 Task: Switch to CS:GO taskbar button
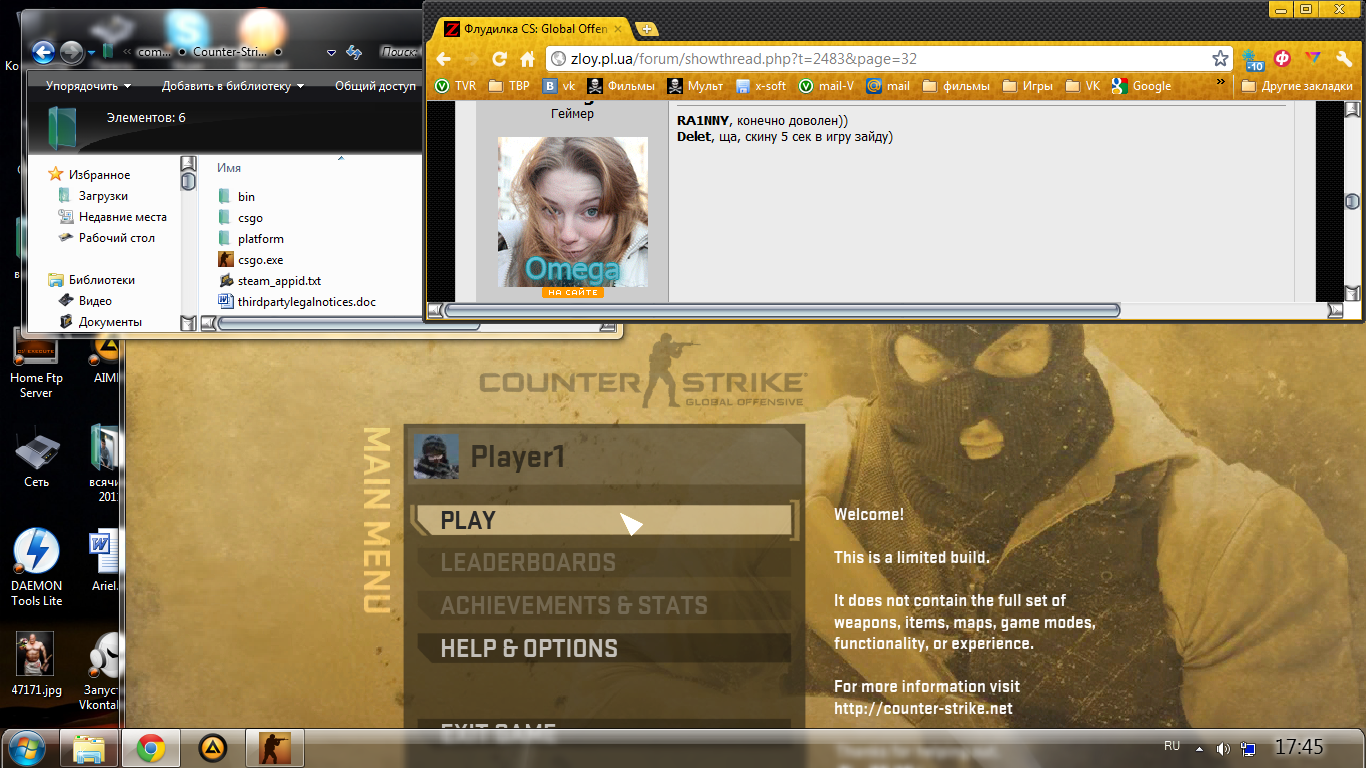coord(275,747)
